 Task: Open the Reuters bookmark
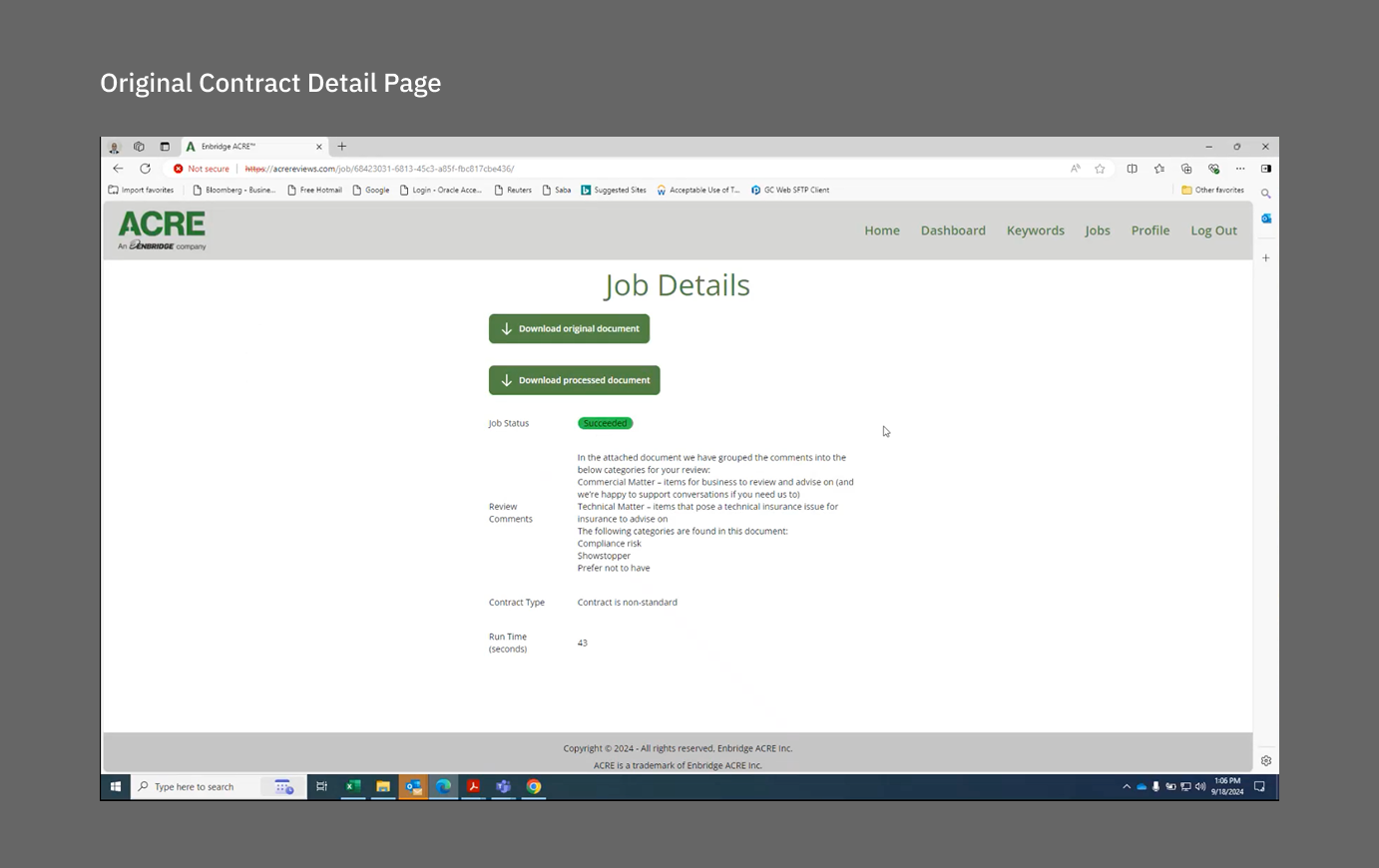(x=513, y=190)
